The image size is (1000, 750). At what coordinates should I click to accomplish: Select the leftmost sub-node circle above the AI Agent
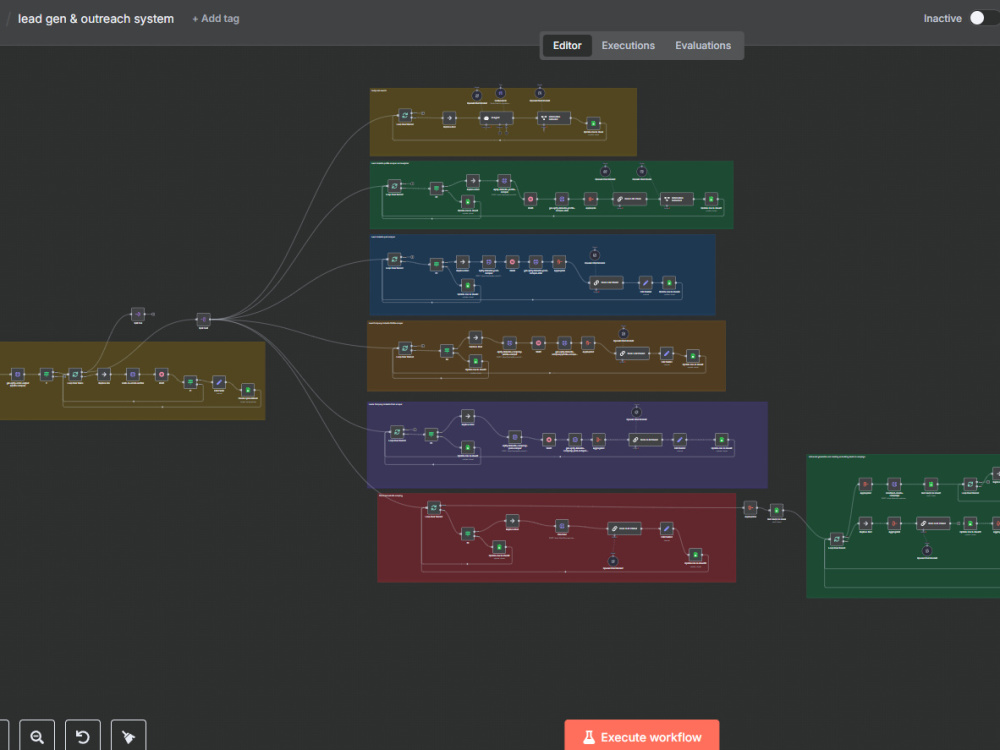476,96
